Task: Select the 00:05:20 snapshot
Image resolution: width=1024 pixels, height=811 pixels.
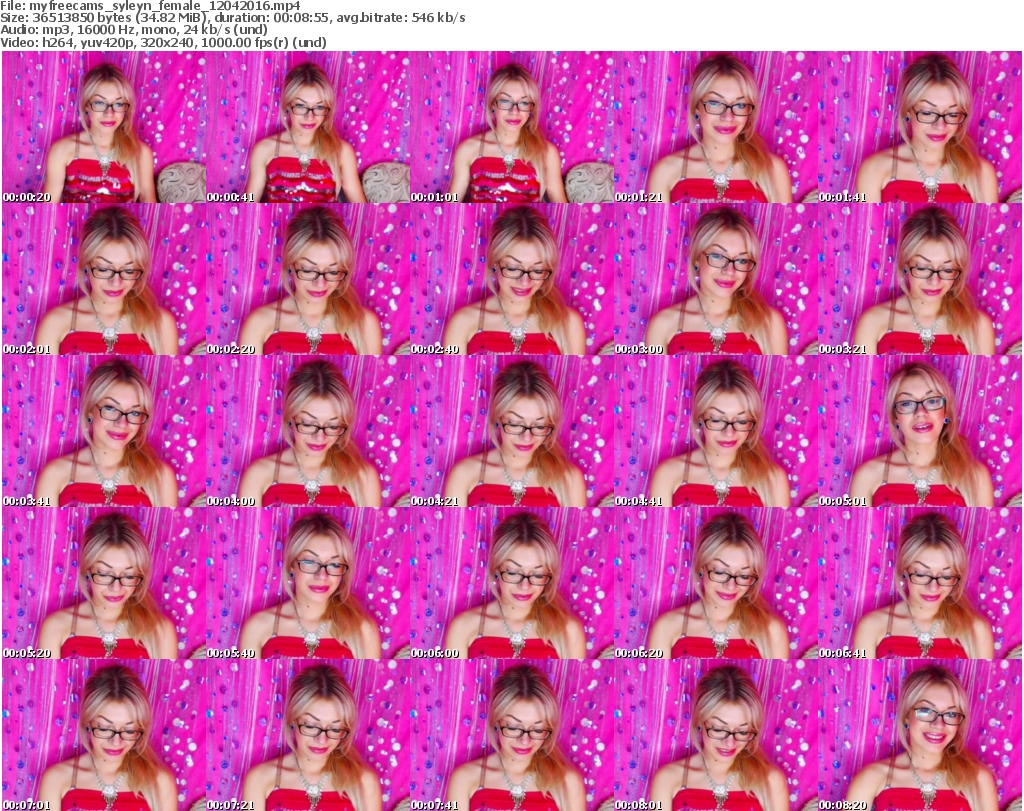Action: tap(104, 584)
